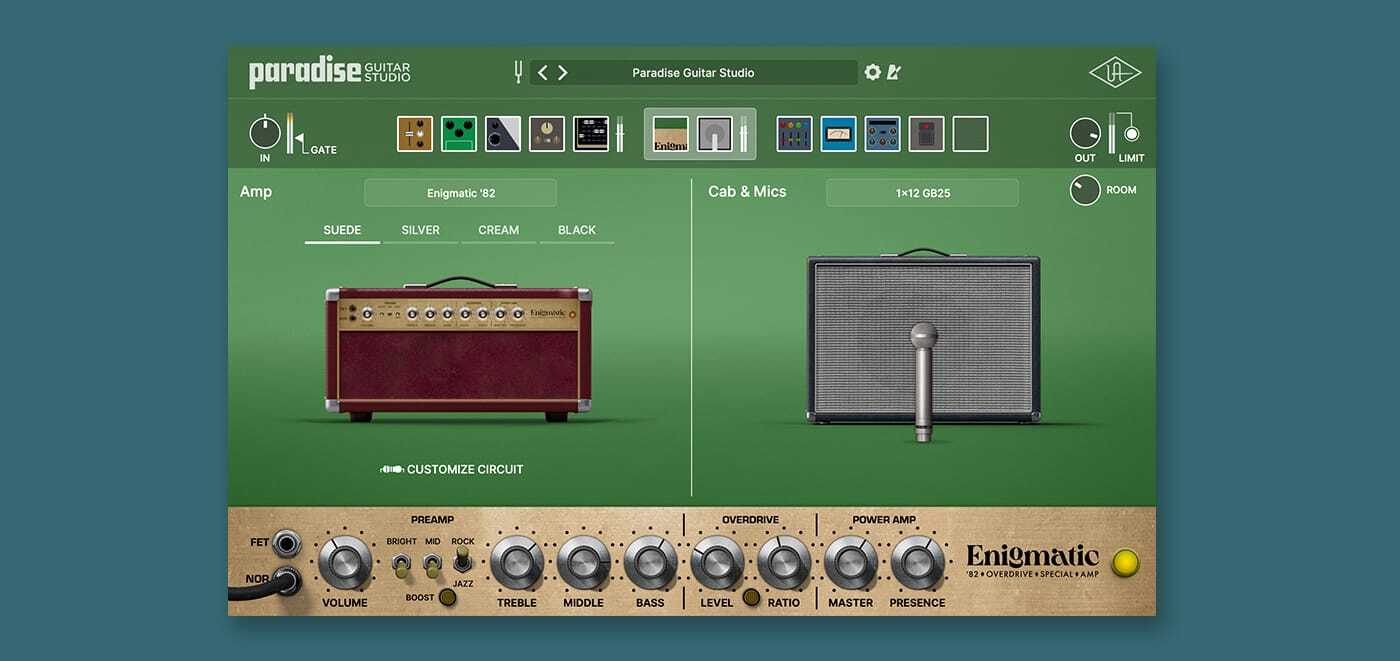Open the Paradise Guitar Studio preset menu
The image size is (1400, 661).
pos(693,73)
